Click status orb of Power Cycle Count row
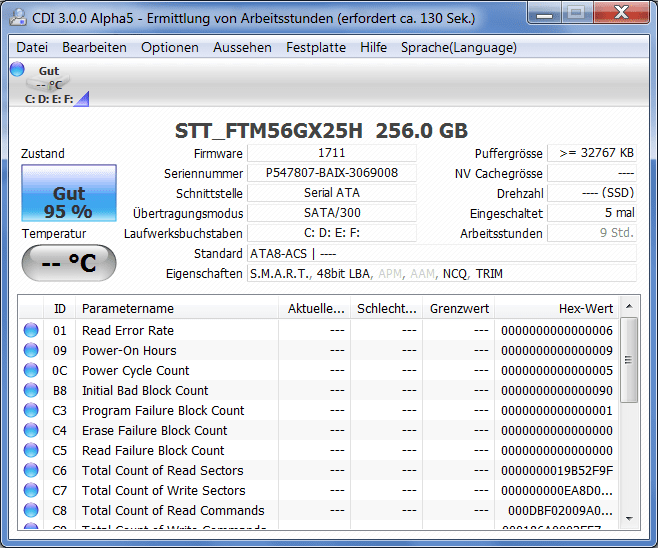Viewport: 658px width, 548px height. tap(31, 370)
